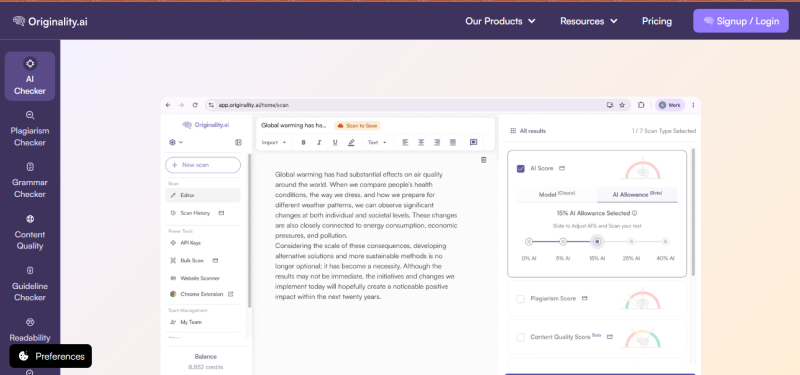Expand the Resources menu

[589, 21]
